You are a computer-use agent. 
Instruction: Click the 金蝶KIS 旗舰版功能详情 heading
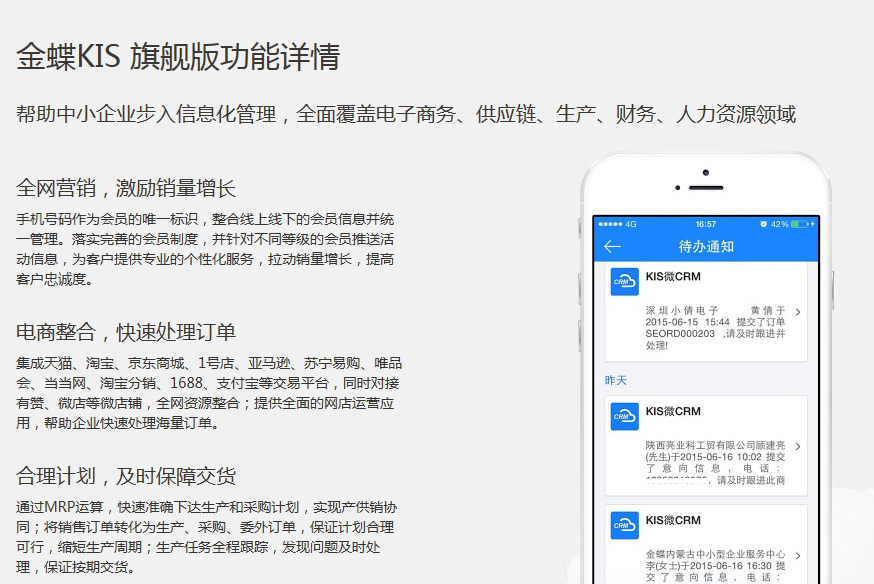tap(178, 56)
